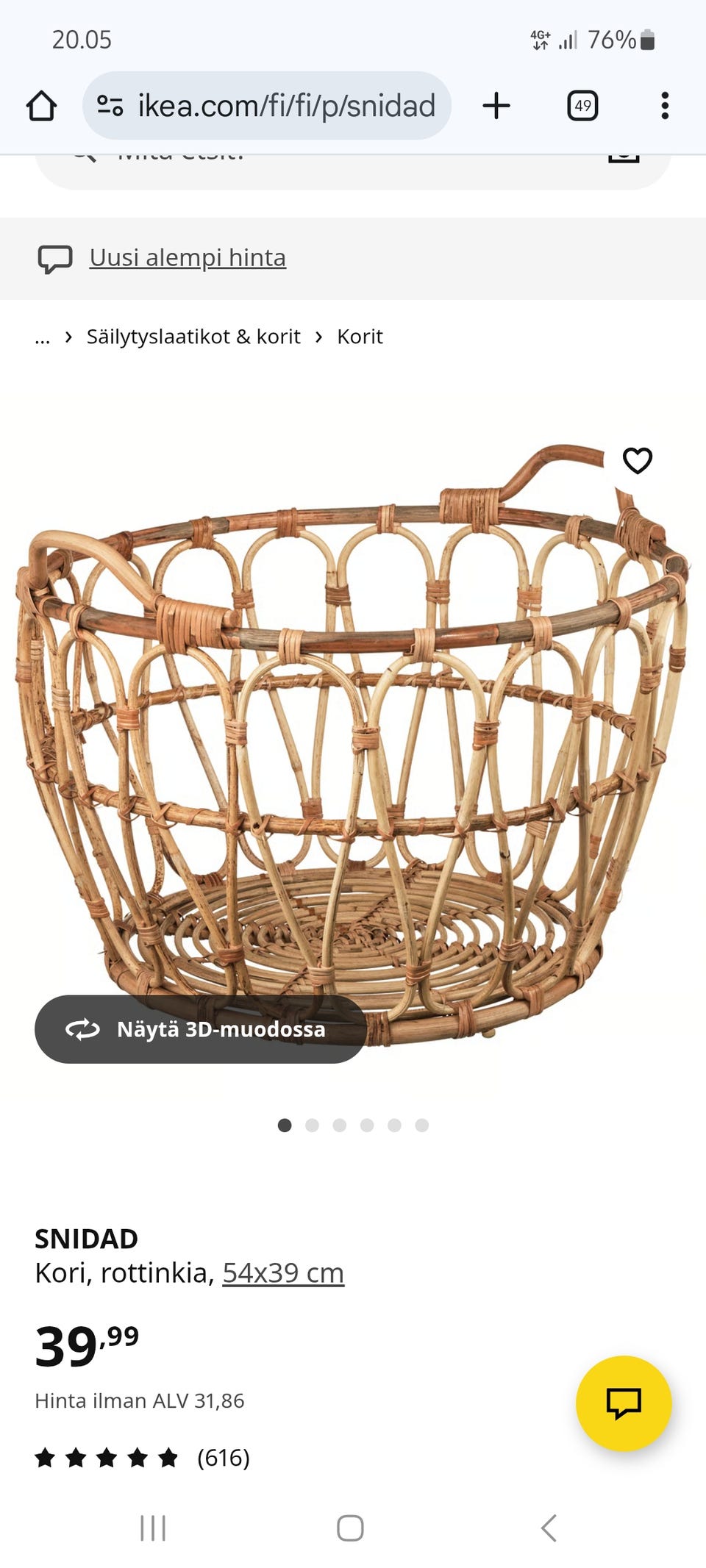Tap the Android recent apps icon
The width and height of the screenshot is (706, 1568).
coord(153,1528)
